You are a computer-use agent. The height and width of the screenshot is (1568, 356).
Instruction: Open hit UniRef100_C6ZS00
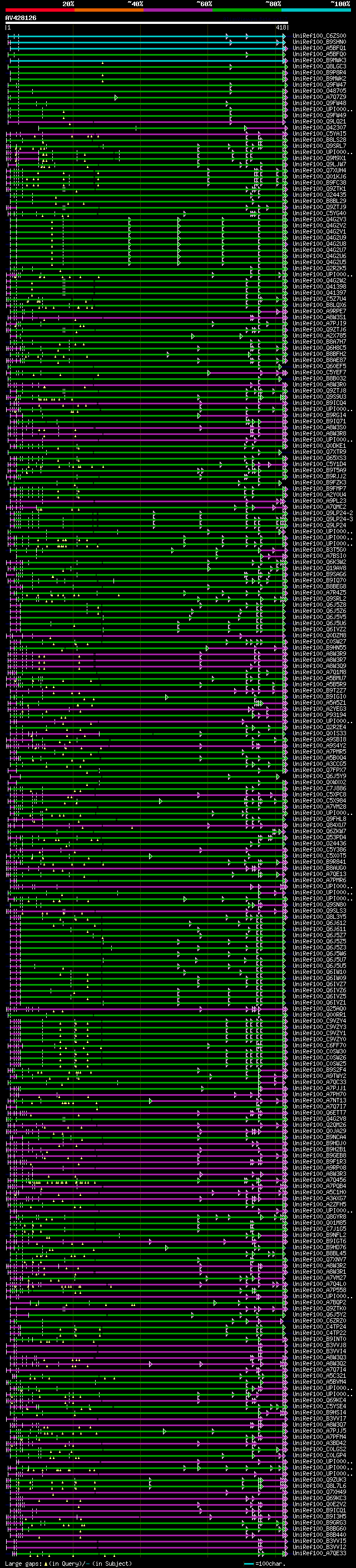click(319, 36)
